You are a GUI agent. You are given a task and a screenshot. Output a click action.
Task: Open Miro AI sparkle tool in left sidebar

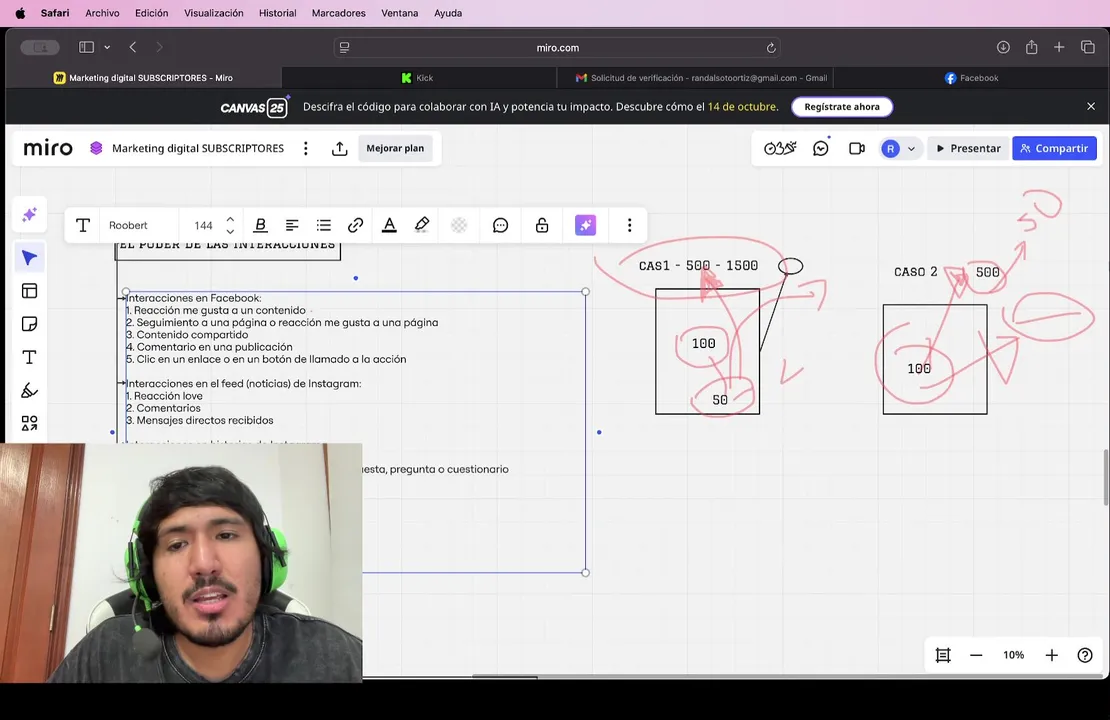[x=29, y=215]
